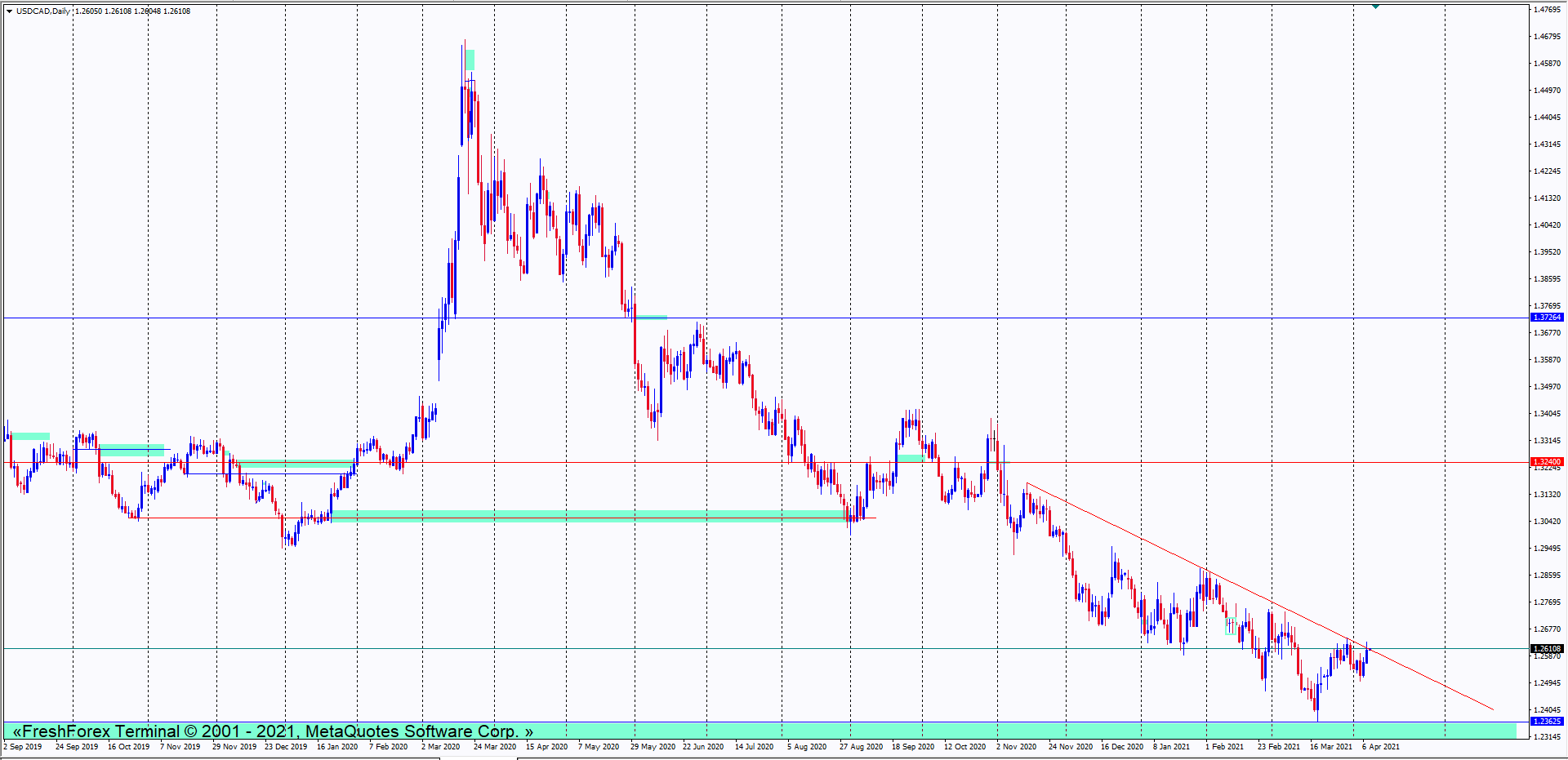The width and height of the screenshot is (1568, 760).
Task: Click the 2 Nov 2020 date label
Action: [1016, 747]
